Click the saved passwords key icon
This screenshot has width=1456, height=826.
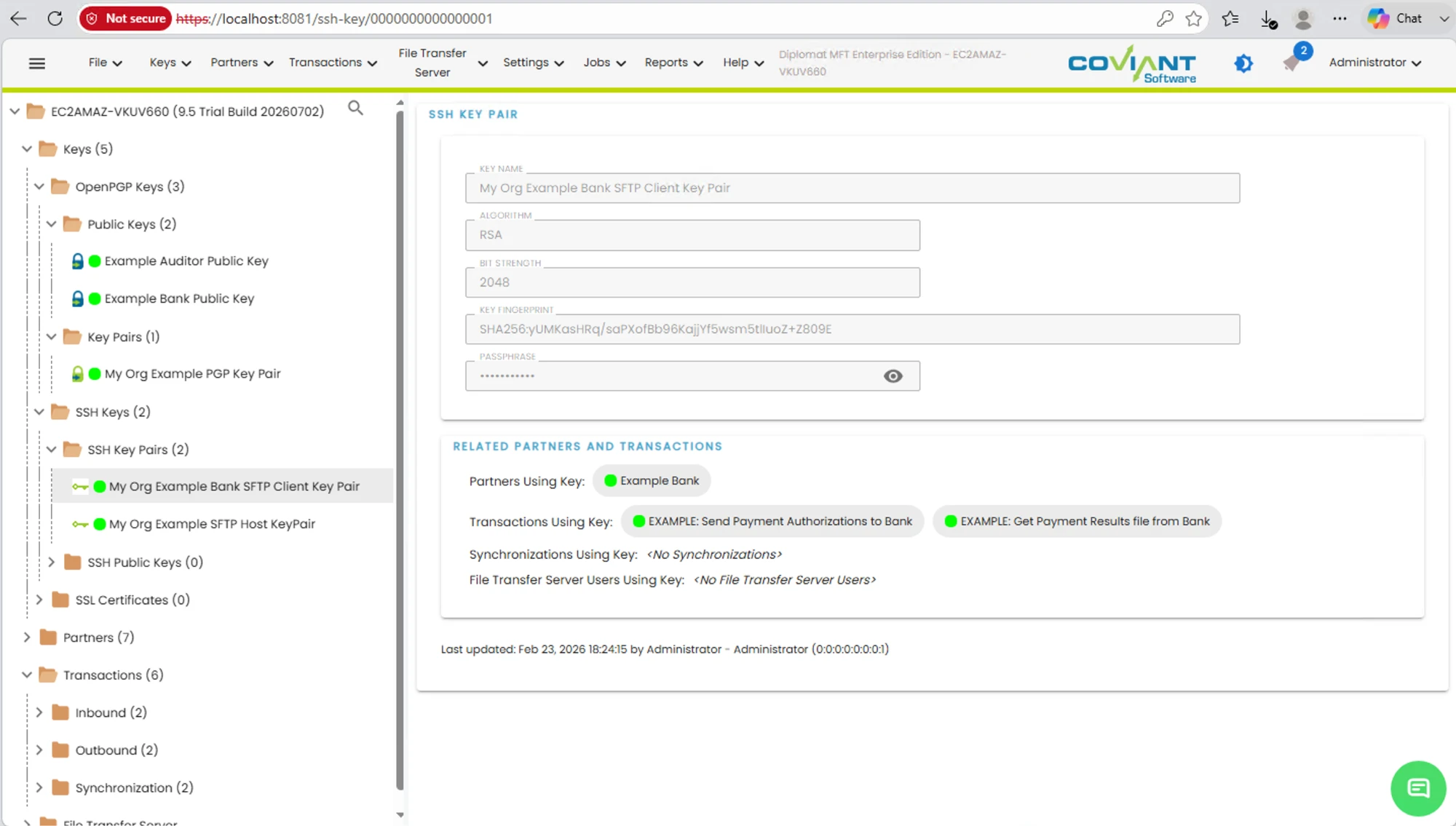pos(1165,18)
